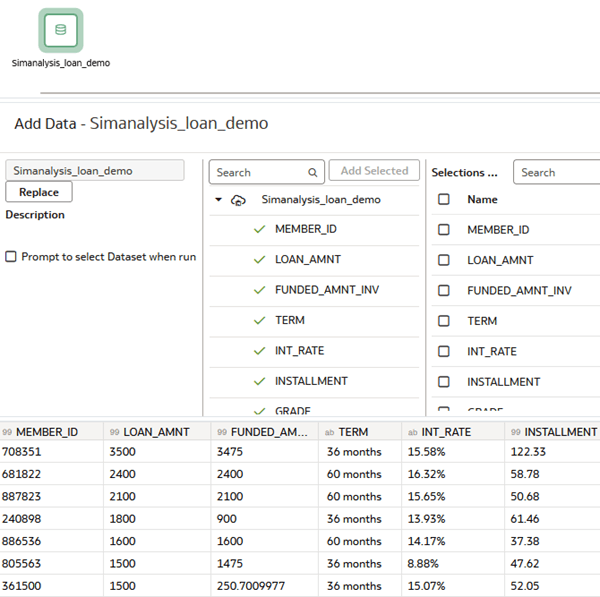Click the numeric type icon of INSTALLMENT header
This screenshot has height=597, width=600.
(x=515, y=432)
